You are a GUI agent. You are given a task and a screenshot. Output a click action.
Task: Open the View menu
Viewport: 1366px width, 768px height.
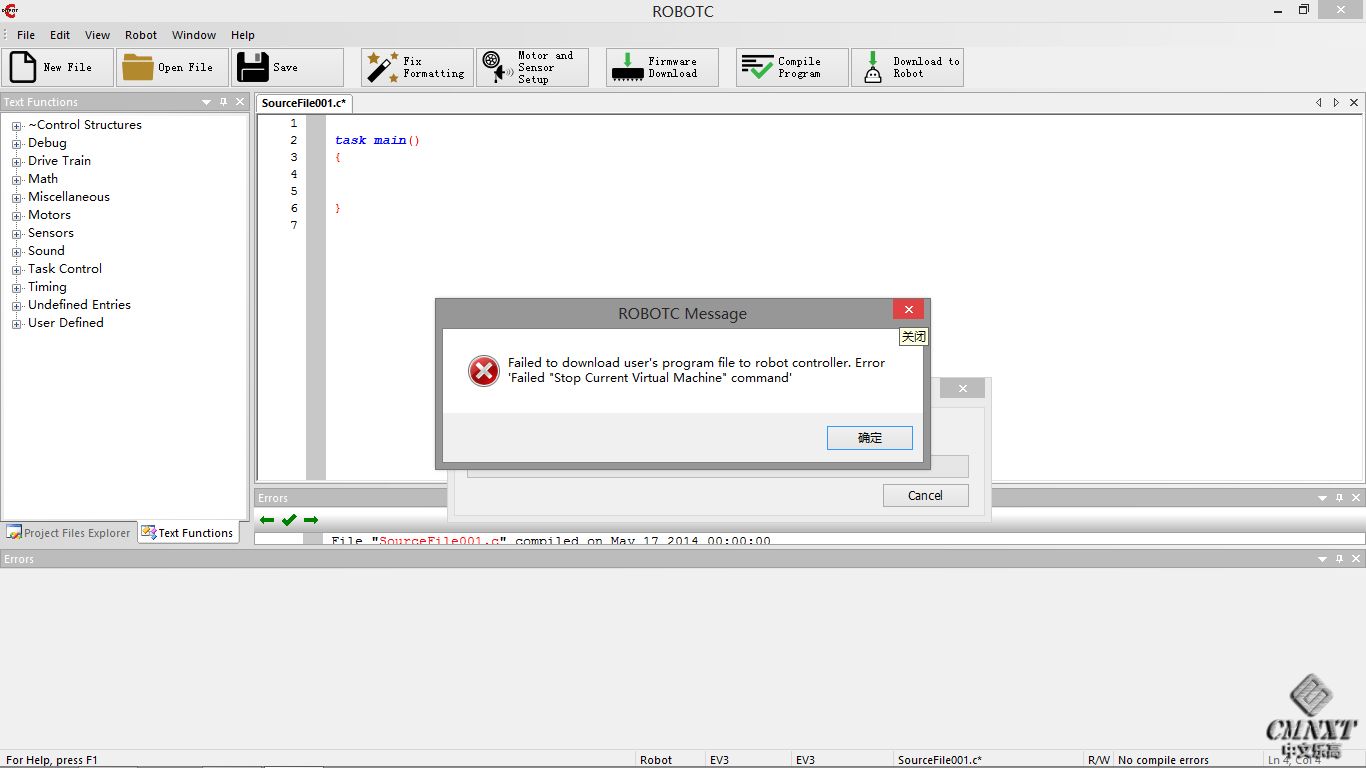pyautogui.click(x=97, y=35)
